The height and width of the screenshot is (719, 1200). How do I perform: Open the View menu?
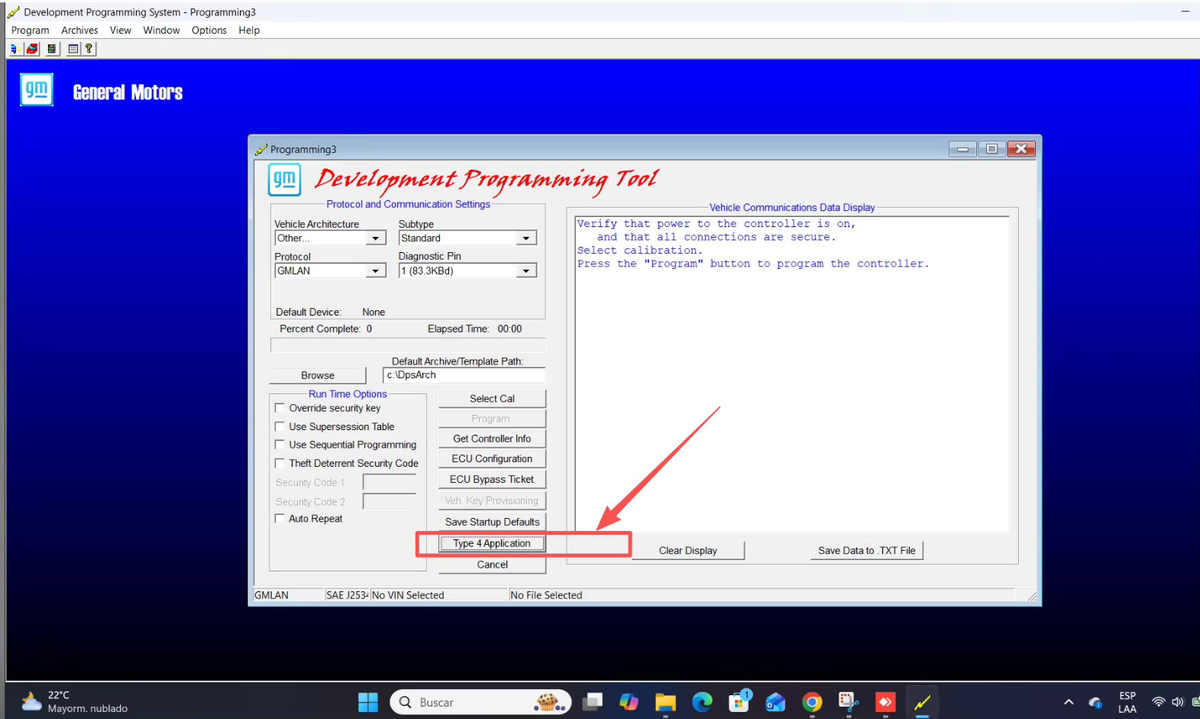point(121,30)
